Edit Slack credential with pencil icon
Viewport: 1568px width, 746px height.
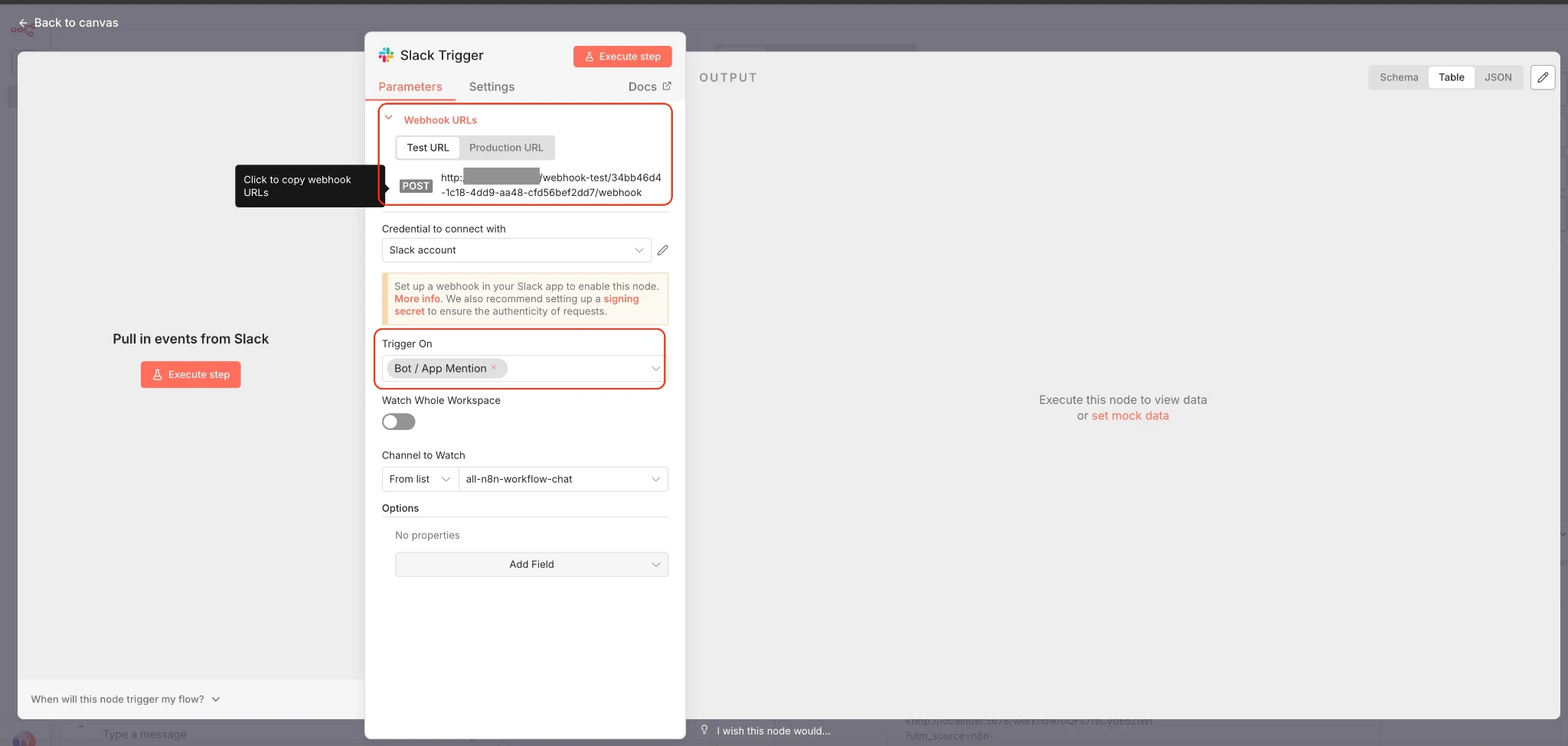[663, 250]
